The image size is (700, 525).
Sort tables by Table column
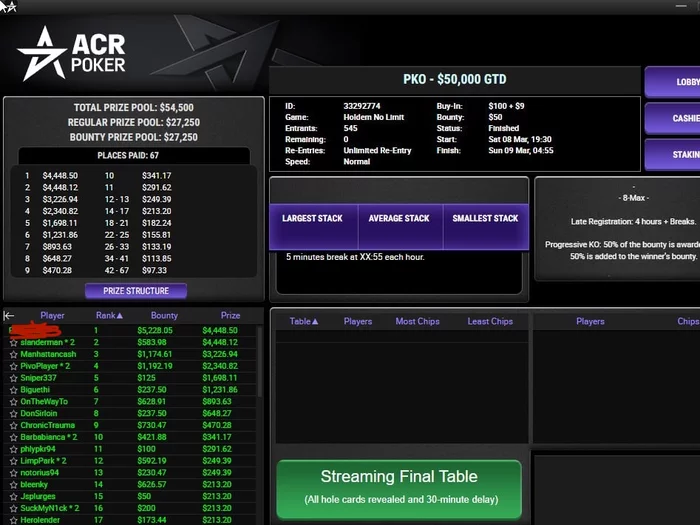pyautogui.click(x=304, y=321)
